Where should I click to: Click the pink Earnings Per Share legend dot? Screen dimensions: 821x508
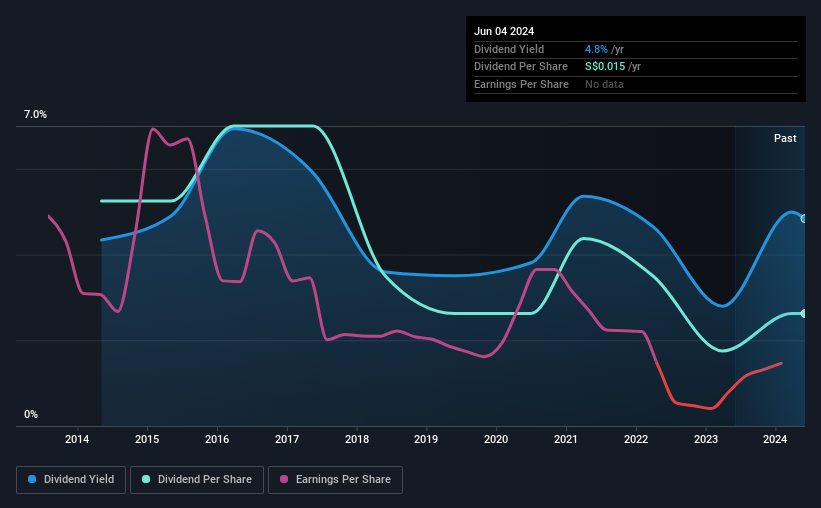(x=284, y=479)
